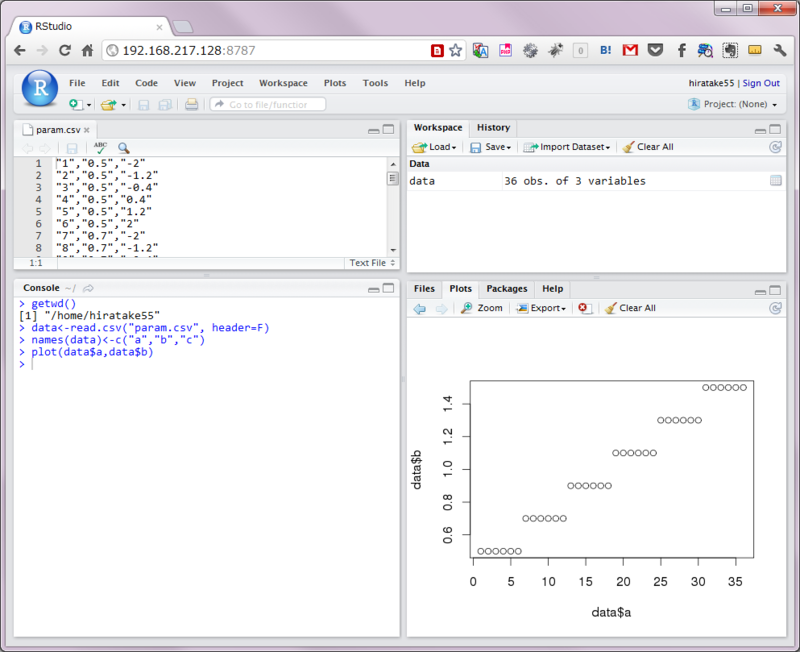Click browser reload icon
This screenshot has height=652, width=800.
coord(64,51)
